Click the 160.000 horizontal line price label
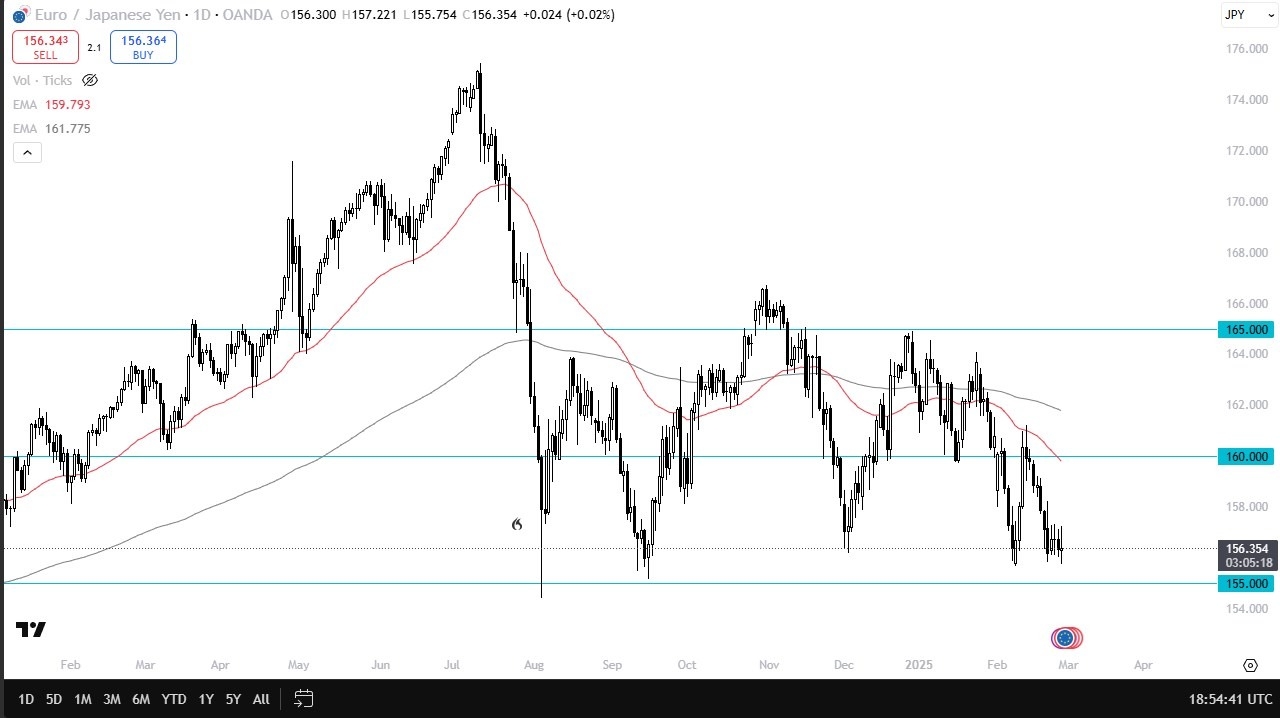Viewport: 1280px width, 718px height. (x=1244, y=456)
